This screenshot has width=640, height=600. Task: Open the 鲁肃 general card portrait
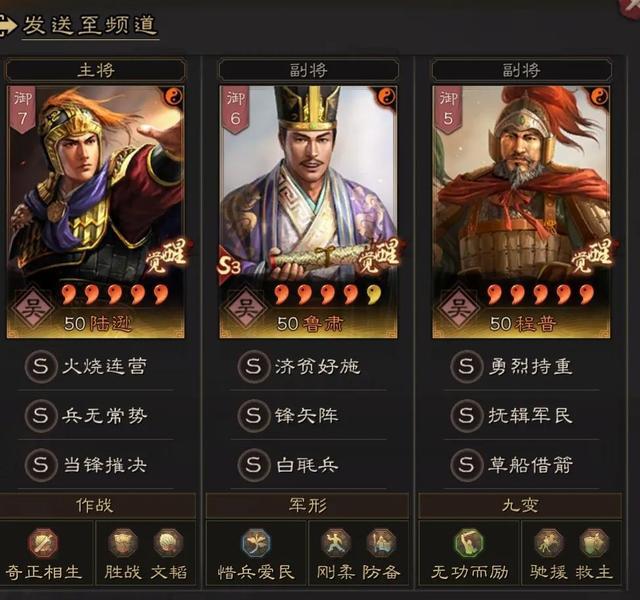pos(309,212)
